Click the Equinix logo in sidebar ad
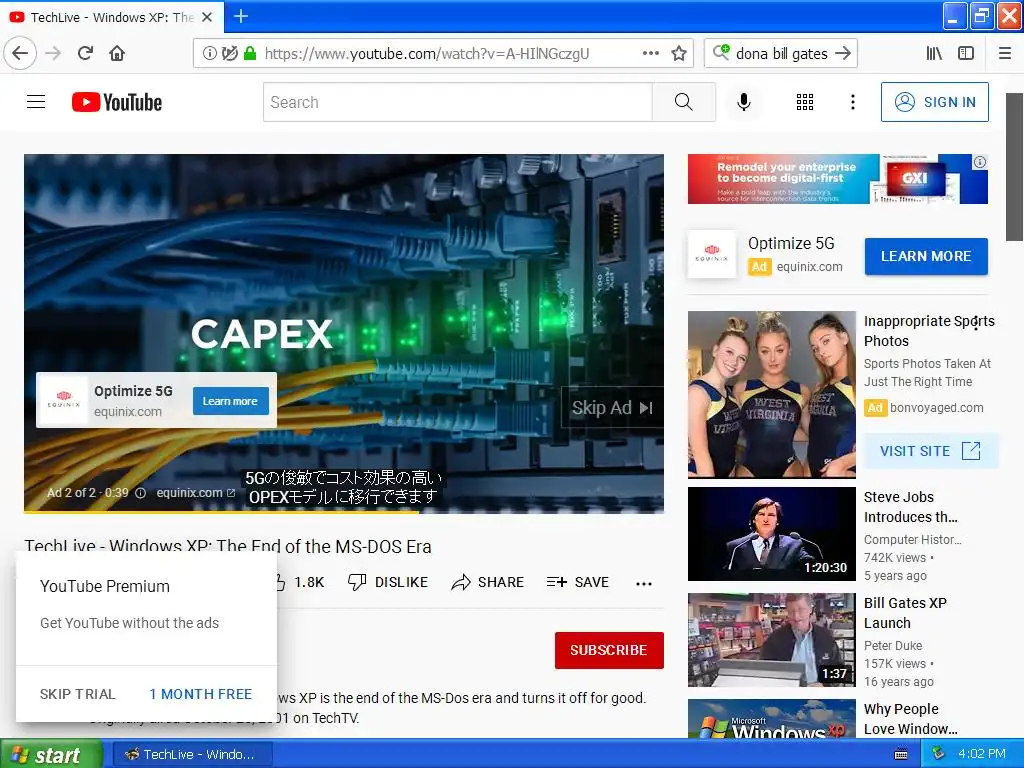Viewport: 1024px width, 768px height. click(x=712, y=254)
